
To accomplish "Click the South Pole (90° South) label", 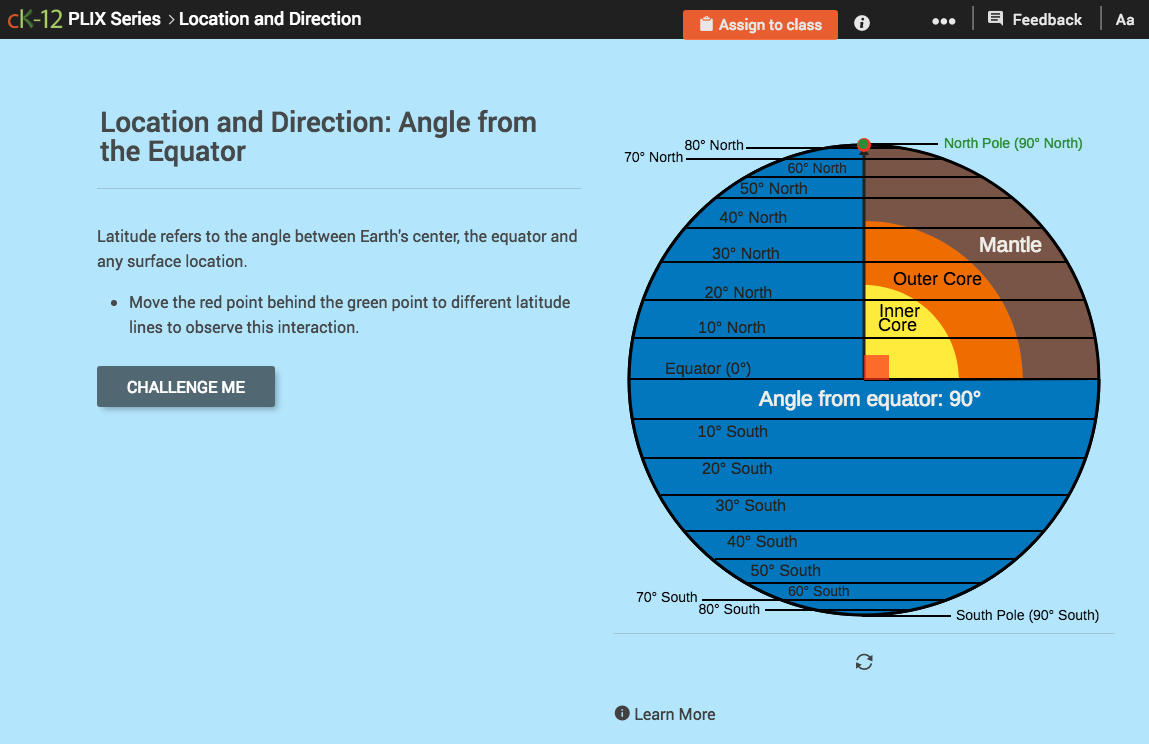I will [1027, 615].
